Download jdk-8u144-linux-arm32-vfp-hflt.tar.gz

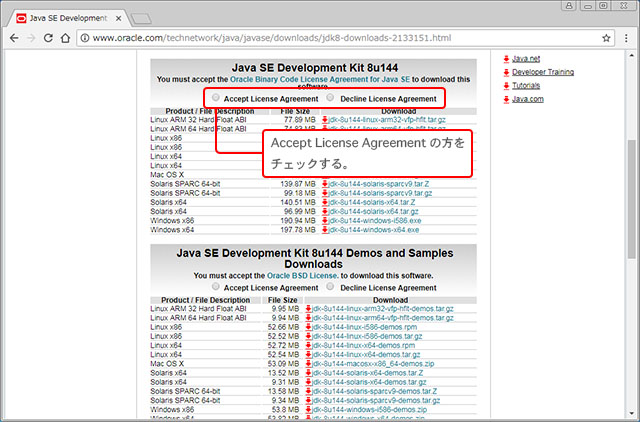[x=387, y=120]
